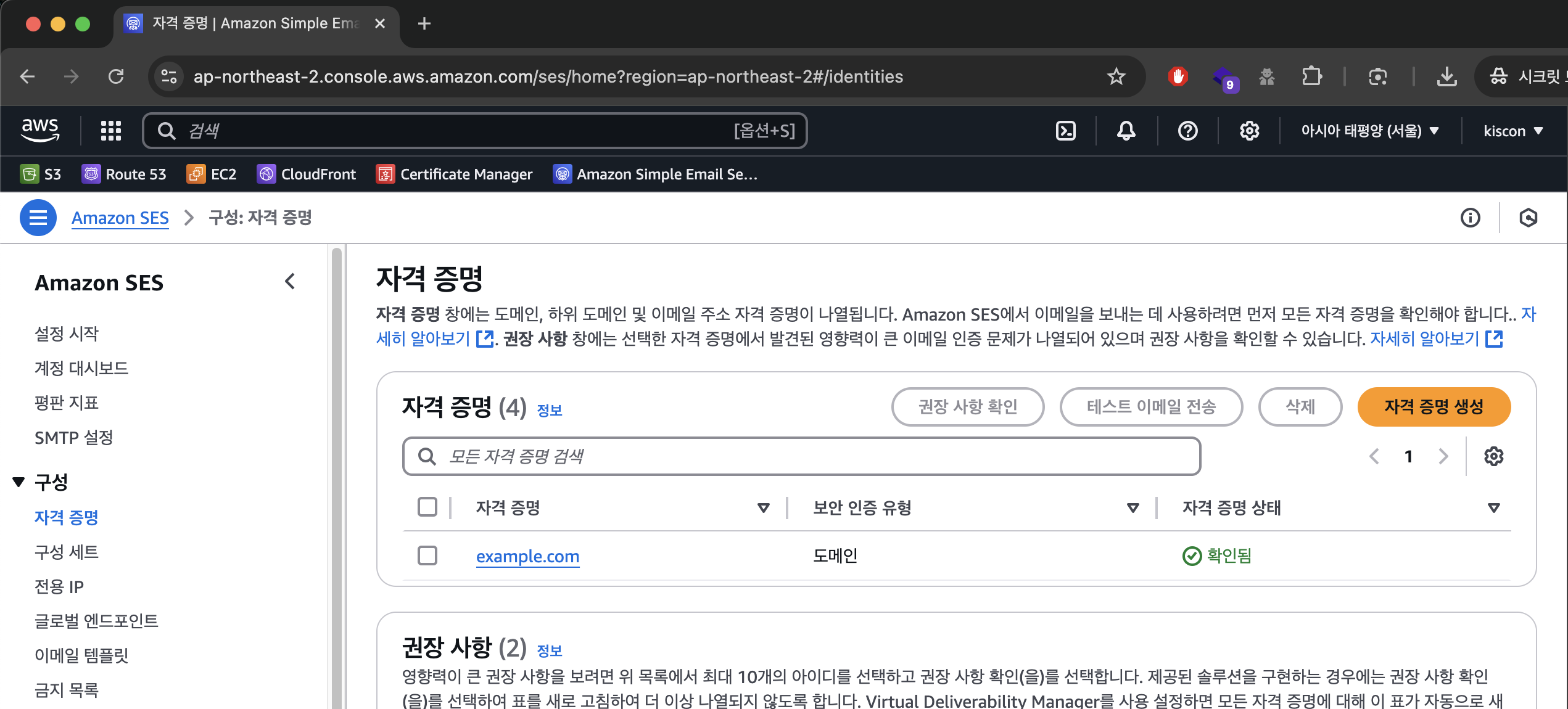Check the example.com row checkbox
Viewport: 1568px width, 709px height.
pyautogui.click(x=427, y=555)
